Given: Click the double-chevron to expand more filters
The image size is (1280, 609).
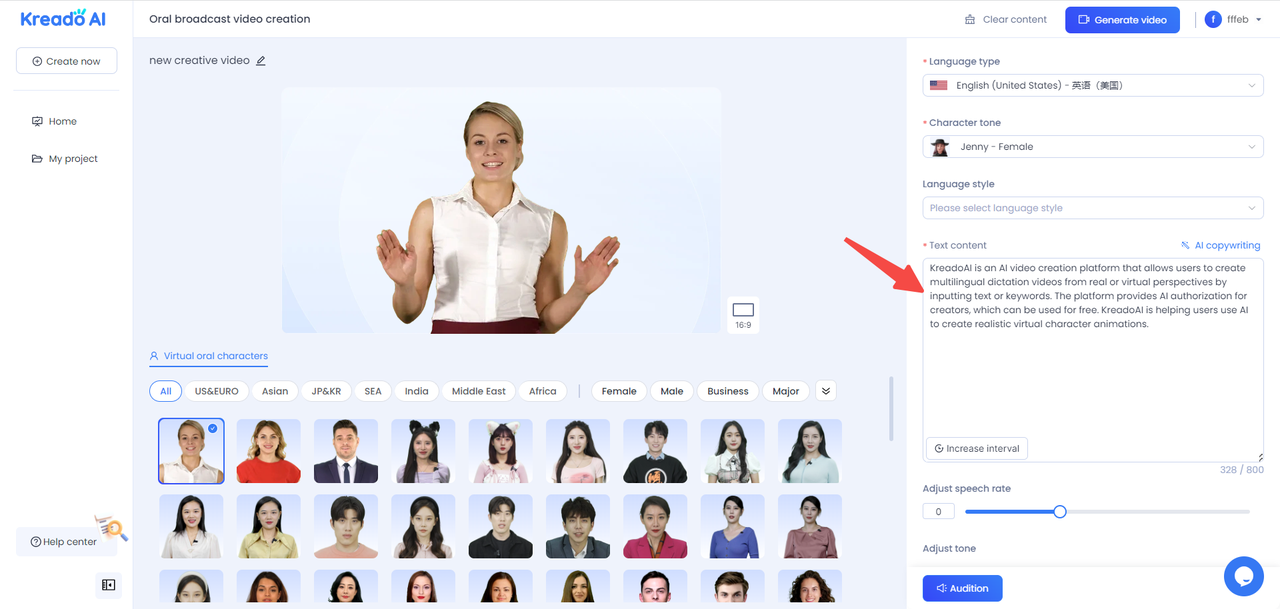Looking at the screenshot, I should (826, 391).
